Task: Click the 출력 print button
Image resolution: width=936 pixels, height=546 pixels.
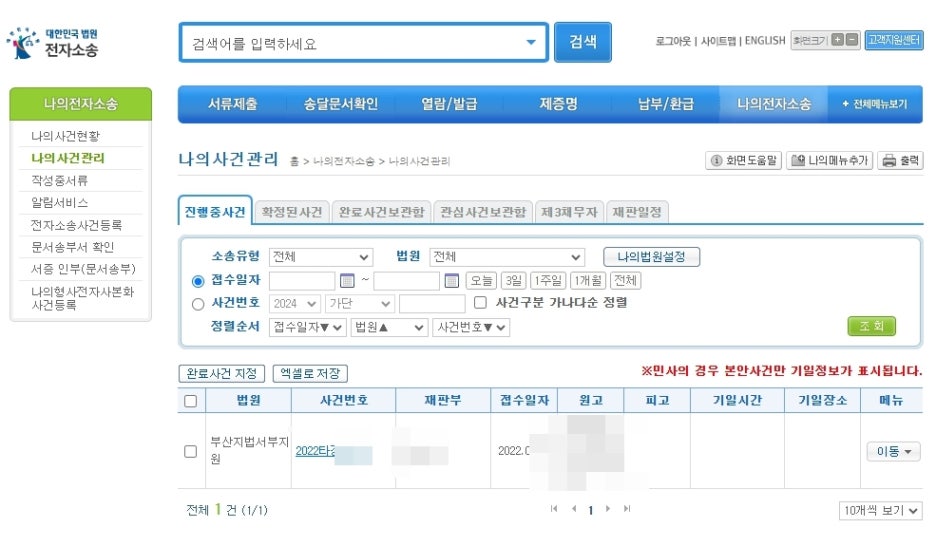Action: tap(901, 160)
